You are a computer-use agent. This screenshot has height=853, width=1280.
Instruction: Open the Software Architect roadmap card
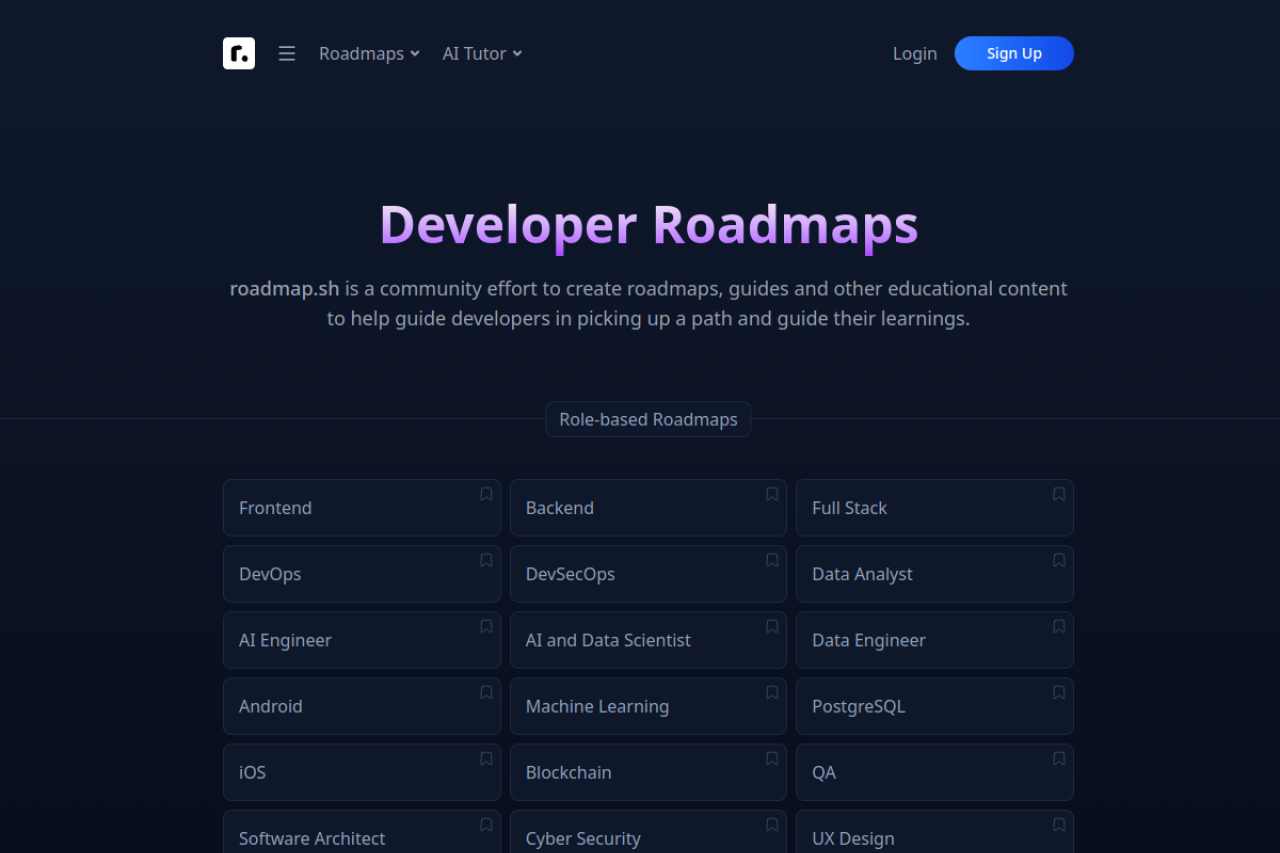(362, 831)
